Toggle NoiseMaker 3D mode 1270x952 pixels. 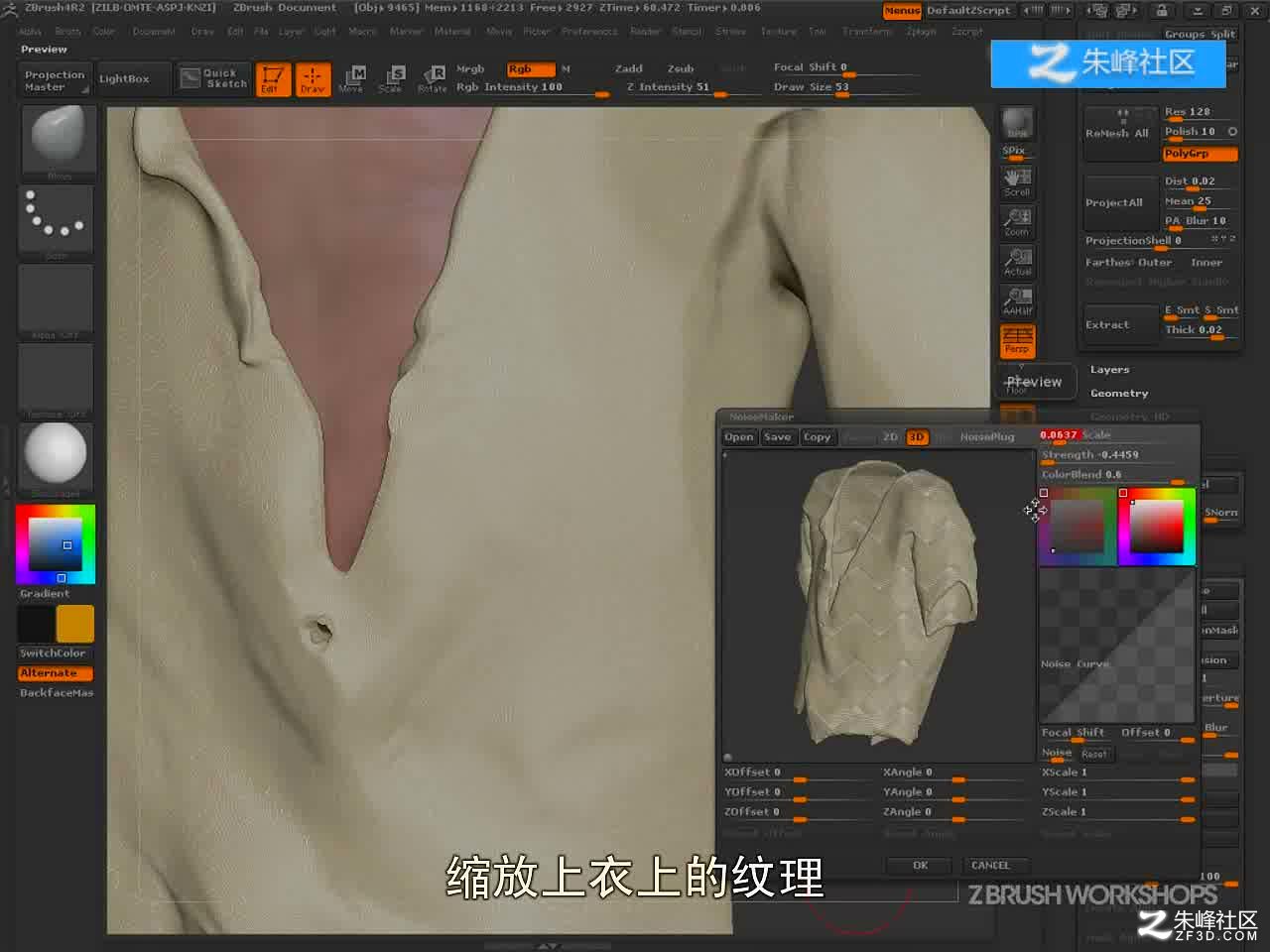click(x=917, y=437)
